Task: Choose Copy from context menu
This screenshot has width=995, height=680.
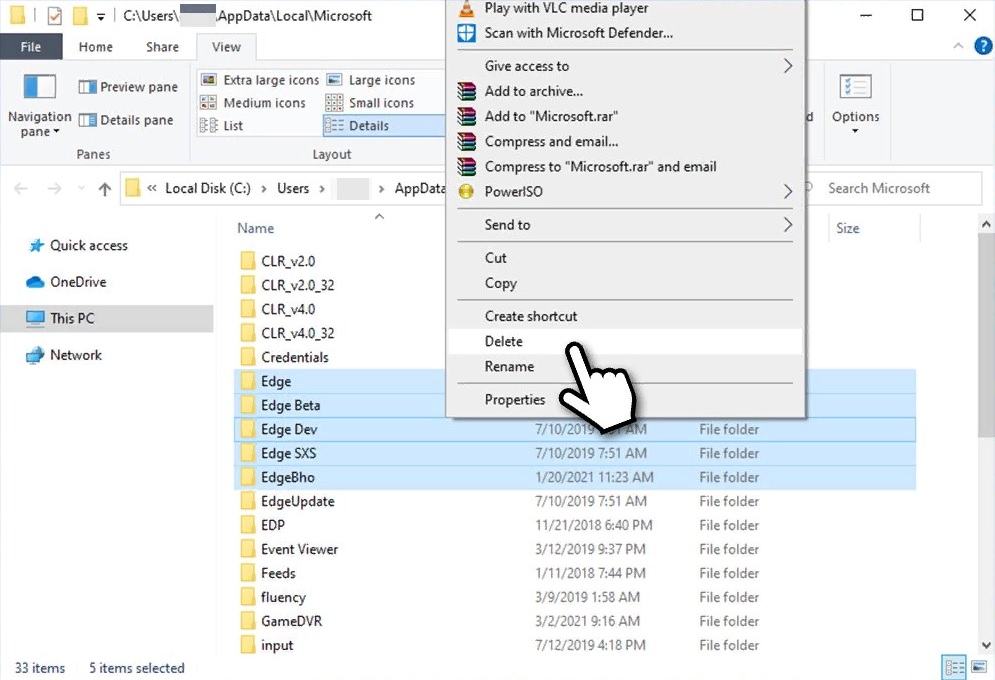Action: click(x=625, y=283)
